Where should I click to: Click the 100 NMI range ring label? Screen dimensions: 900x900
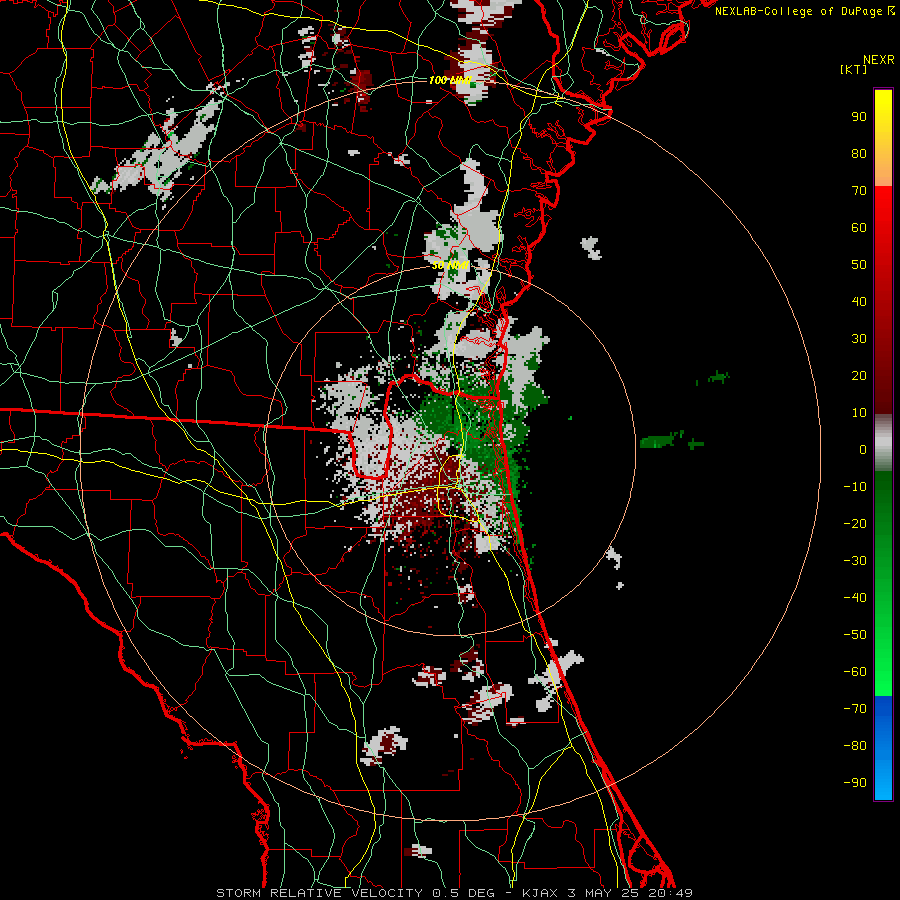coord(449,80)
